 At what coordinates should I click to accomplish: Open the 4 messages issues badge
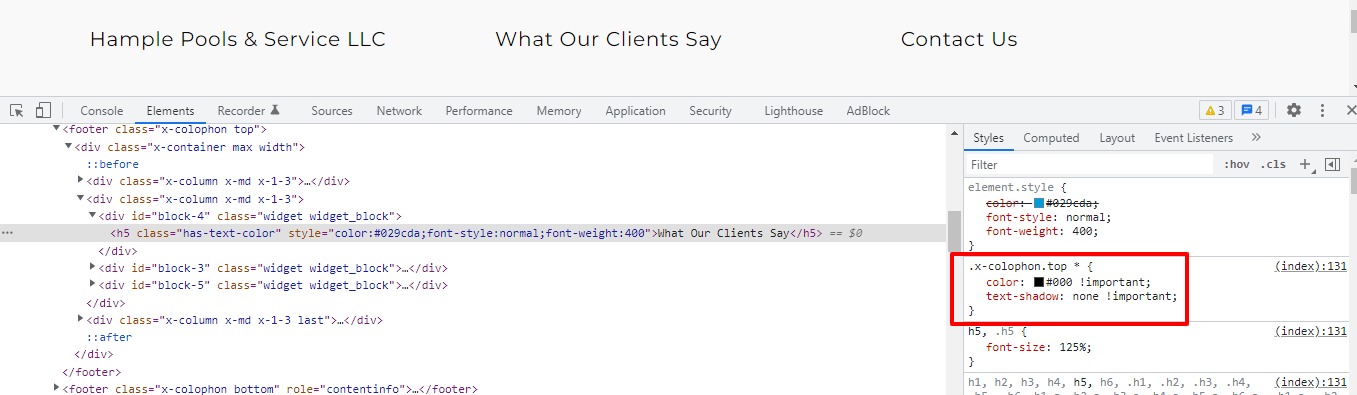pyautogui.click(x=1251, y=110)
